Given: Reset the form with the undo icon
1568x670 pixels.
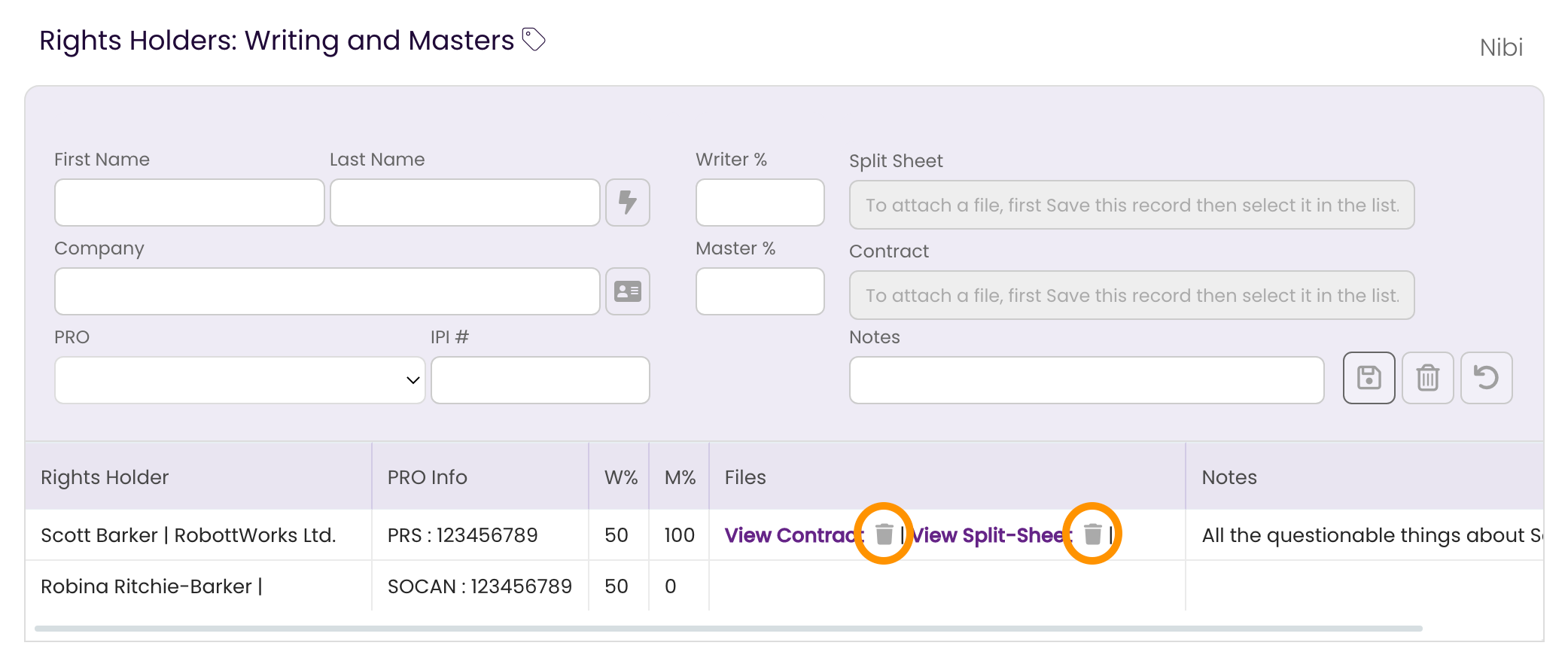Looking at the screenshot, I should [1486, 378].
